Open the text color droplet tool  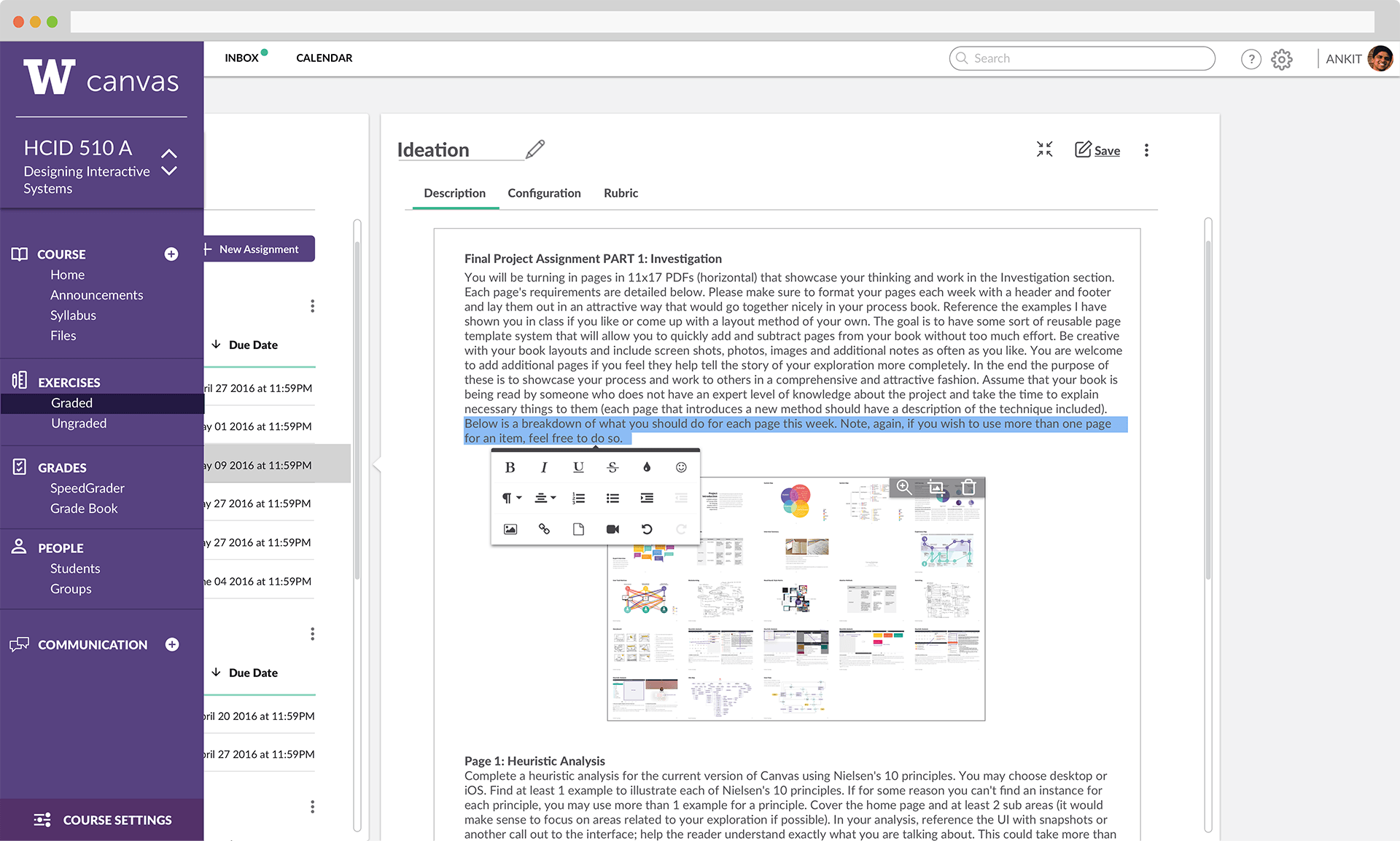pos(647,467)
